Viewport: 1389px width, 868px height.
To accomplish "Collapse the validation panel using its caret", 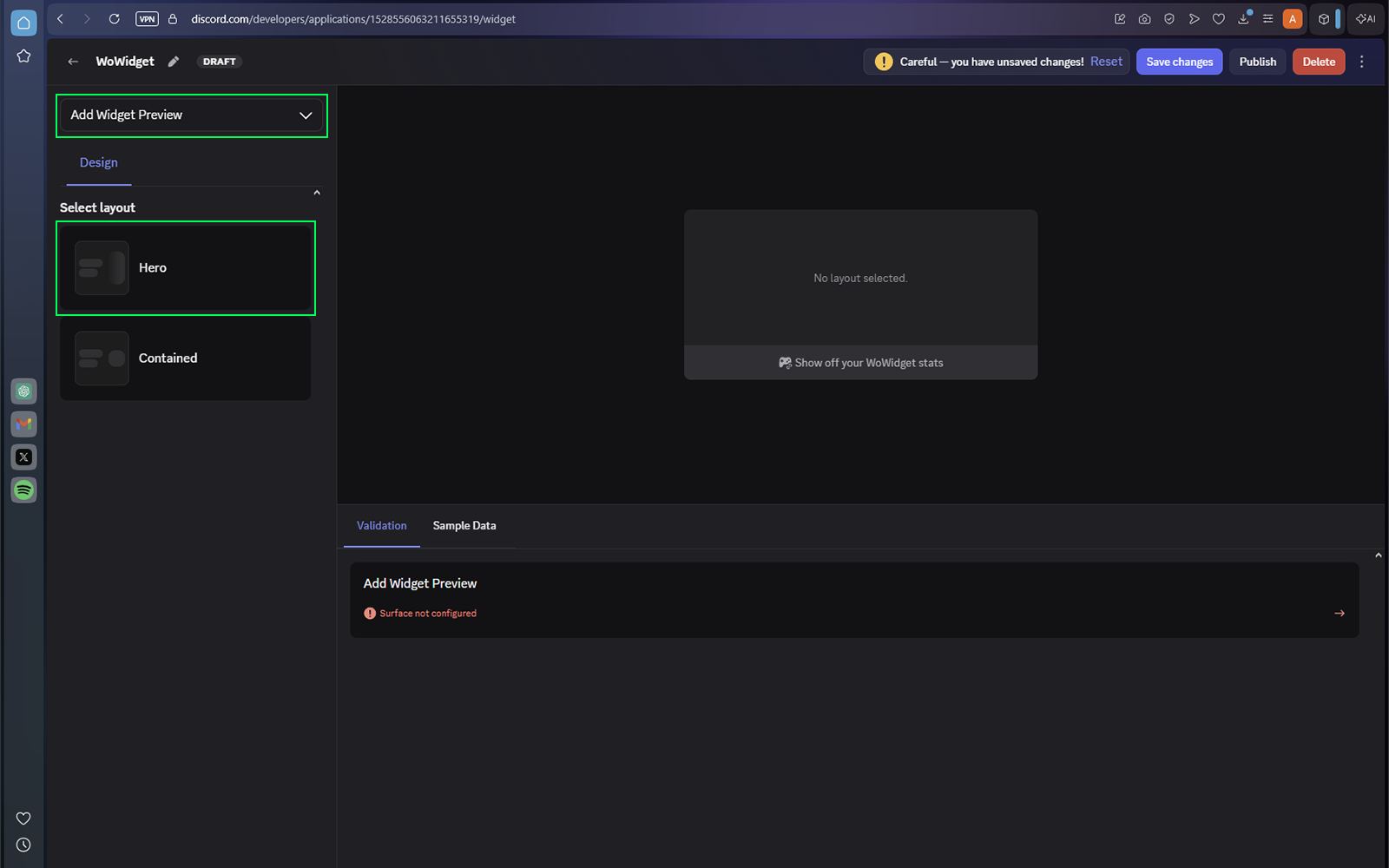I will pos(1379,556).
